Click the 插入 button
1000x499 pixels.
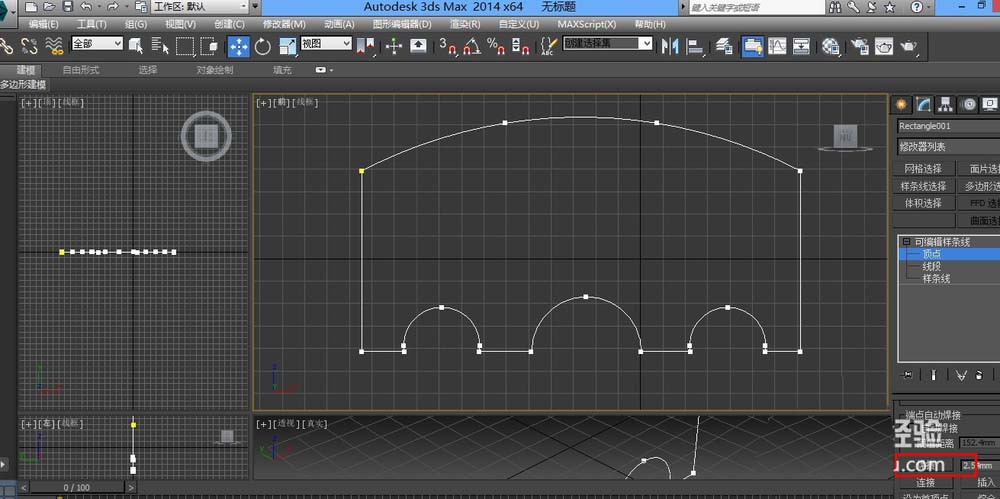(985, 482)
